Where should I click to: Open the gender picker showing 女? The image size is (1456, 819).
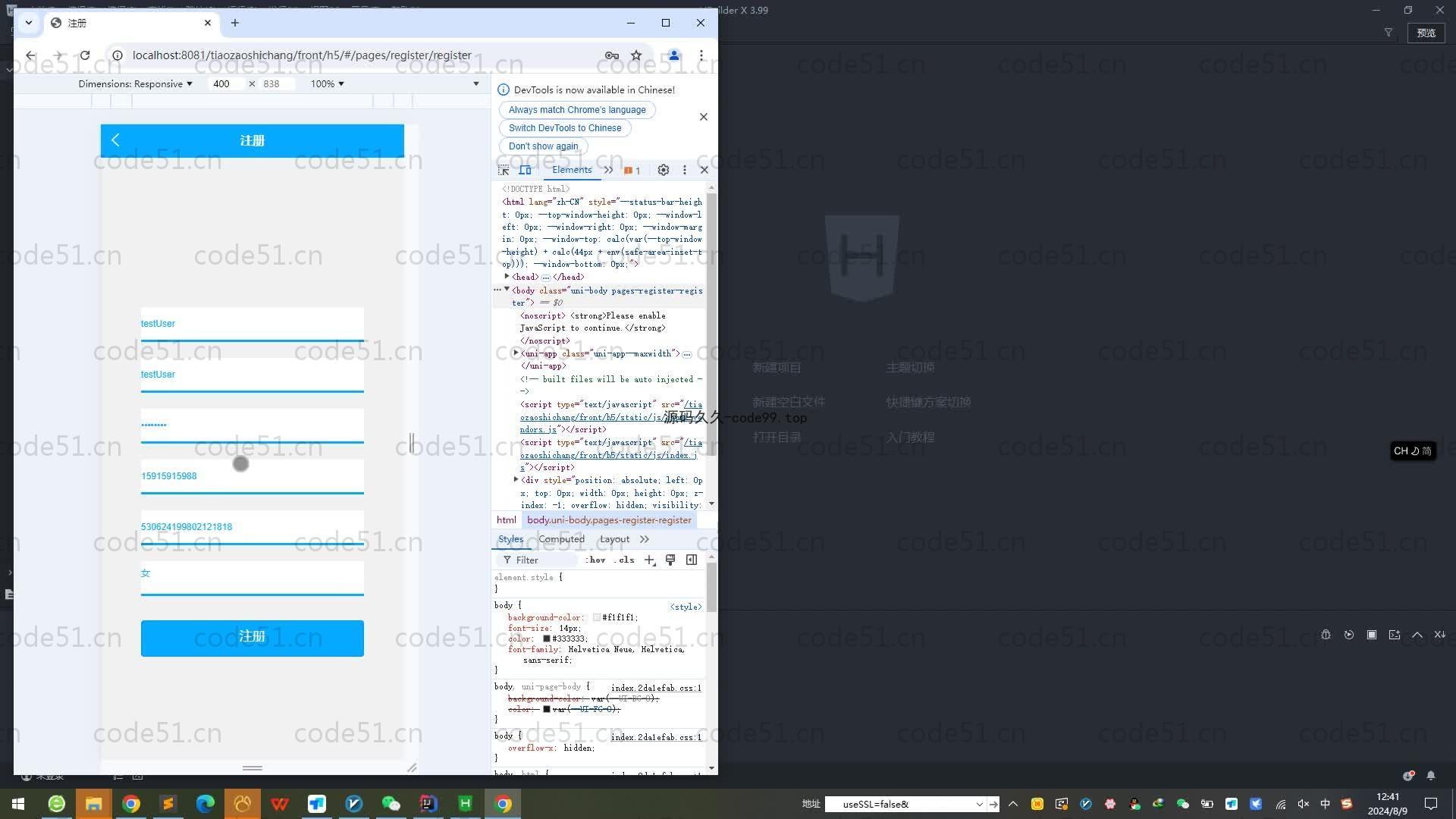252,578
